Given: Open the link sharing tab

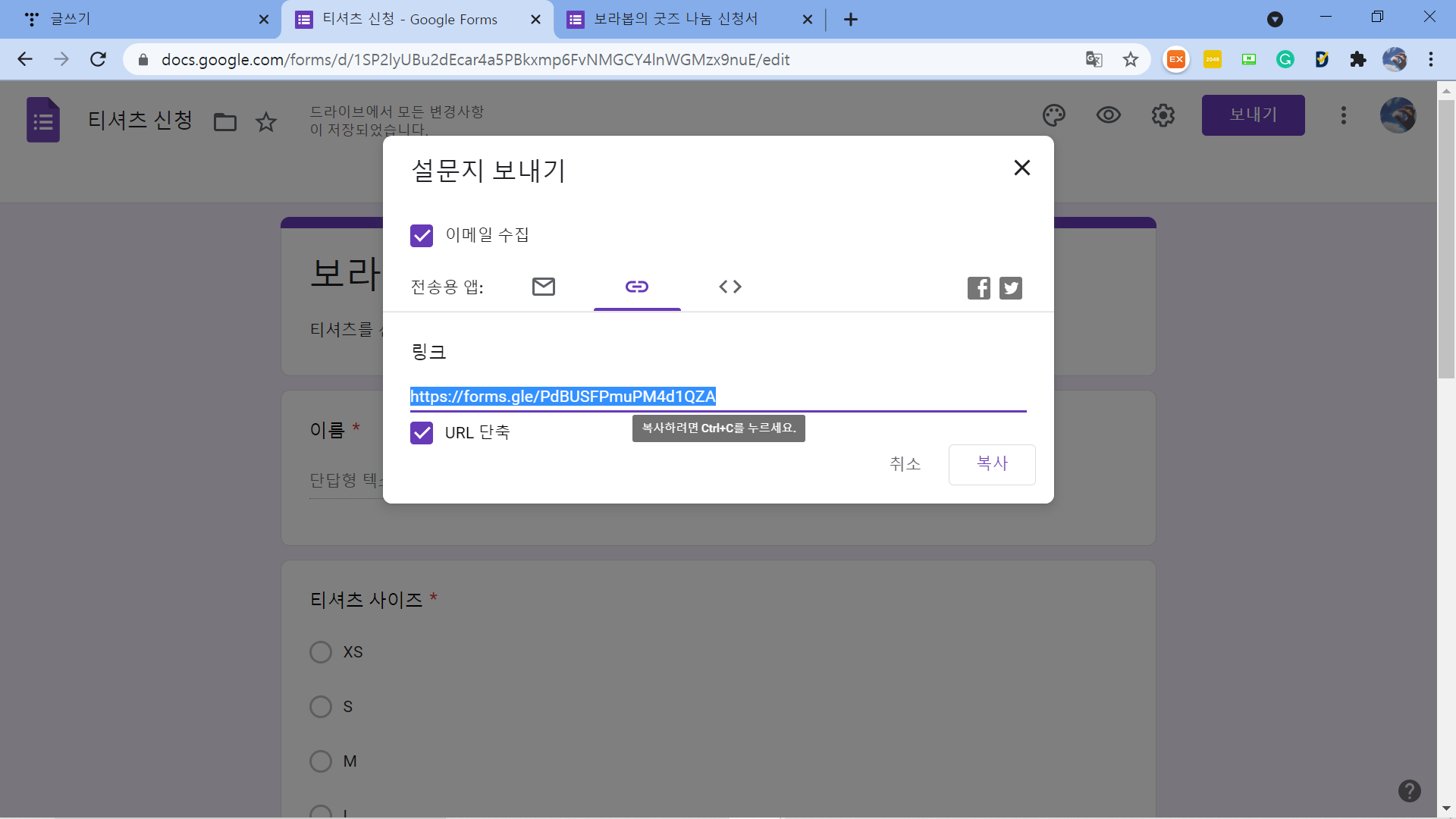Looking at the screenshot, I should (x=637, y=287).
